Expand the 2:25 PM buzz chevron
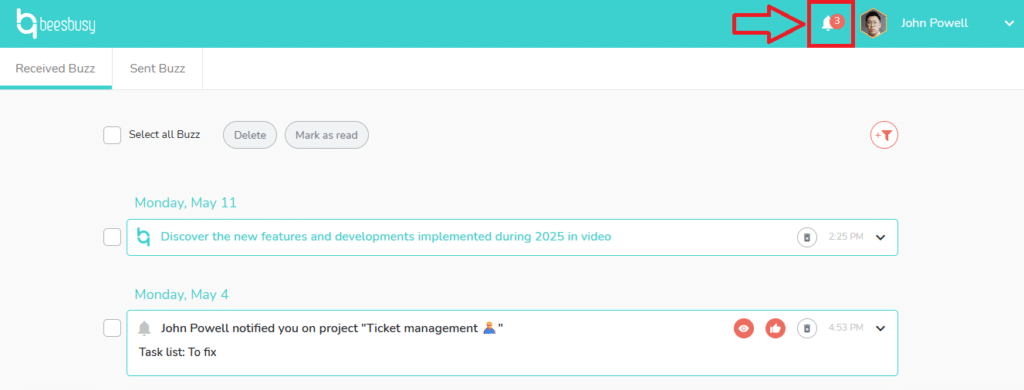This screenshot has width=1024, height=390. (880, 237)
